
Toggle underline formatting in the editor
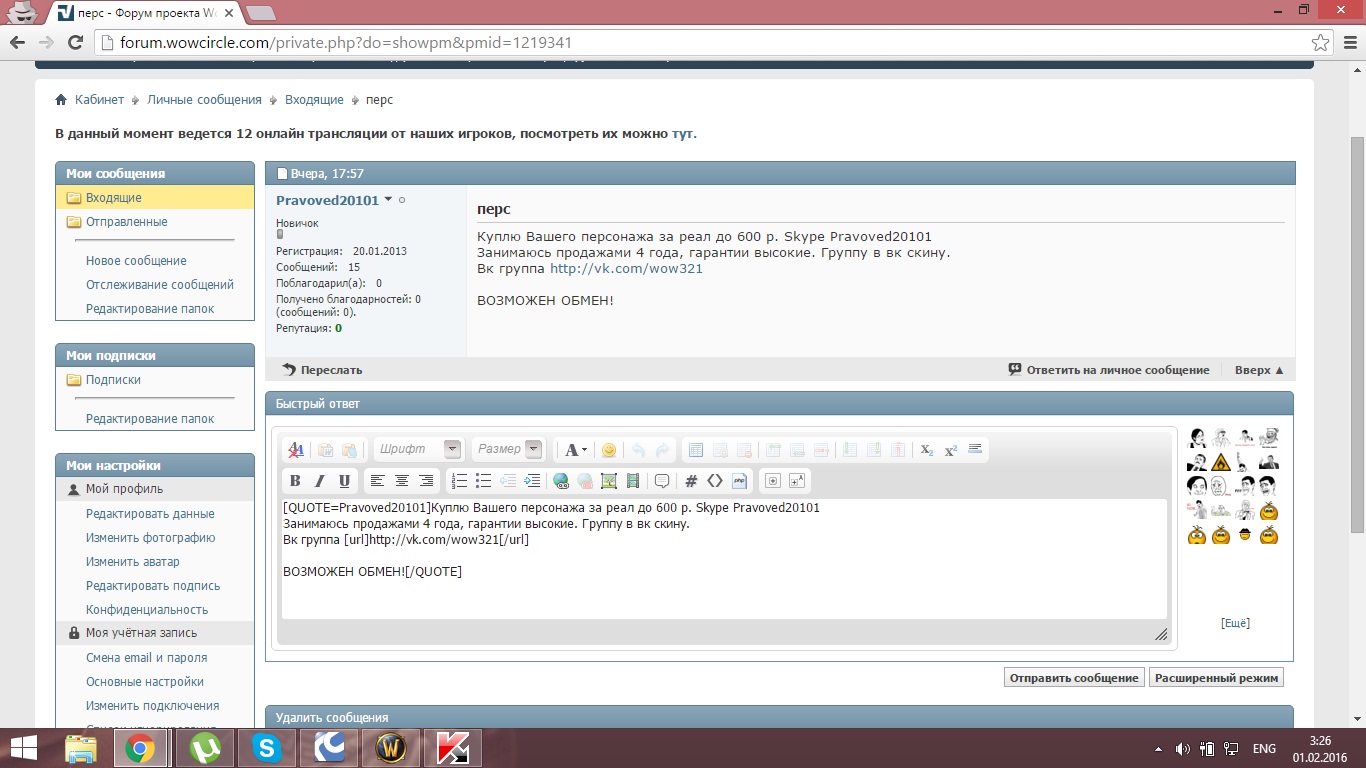[x=345, y=481]
